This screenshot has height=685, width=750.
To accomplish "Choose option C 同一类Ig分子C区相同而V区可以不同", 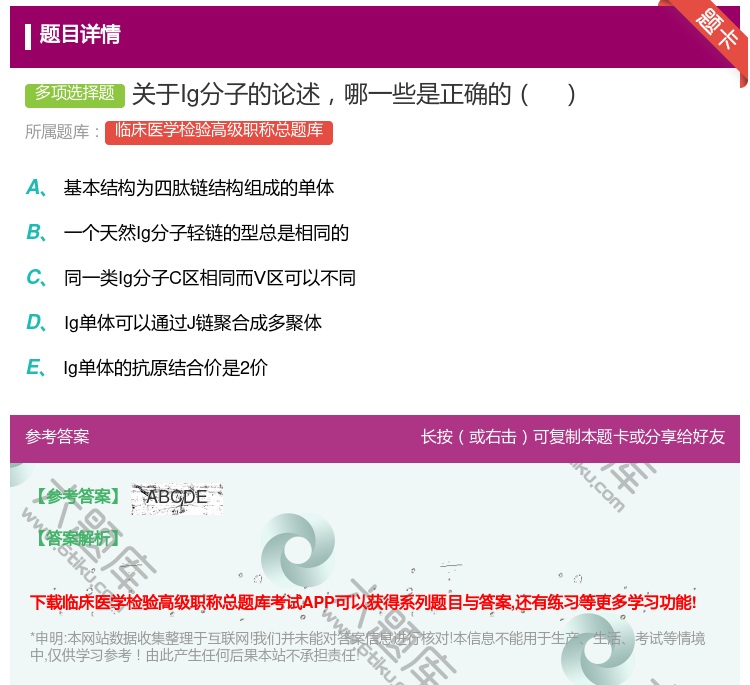I will coord(210,278).
